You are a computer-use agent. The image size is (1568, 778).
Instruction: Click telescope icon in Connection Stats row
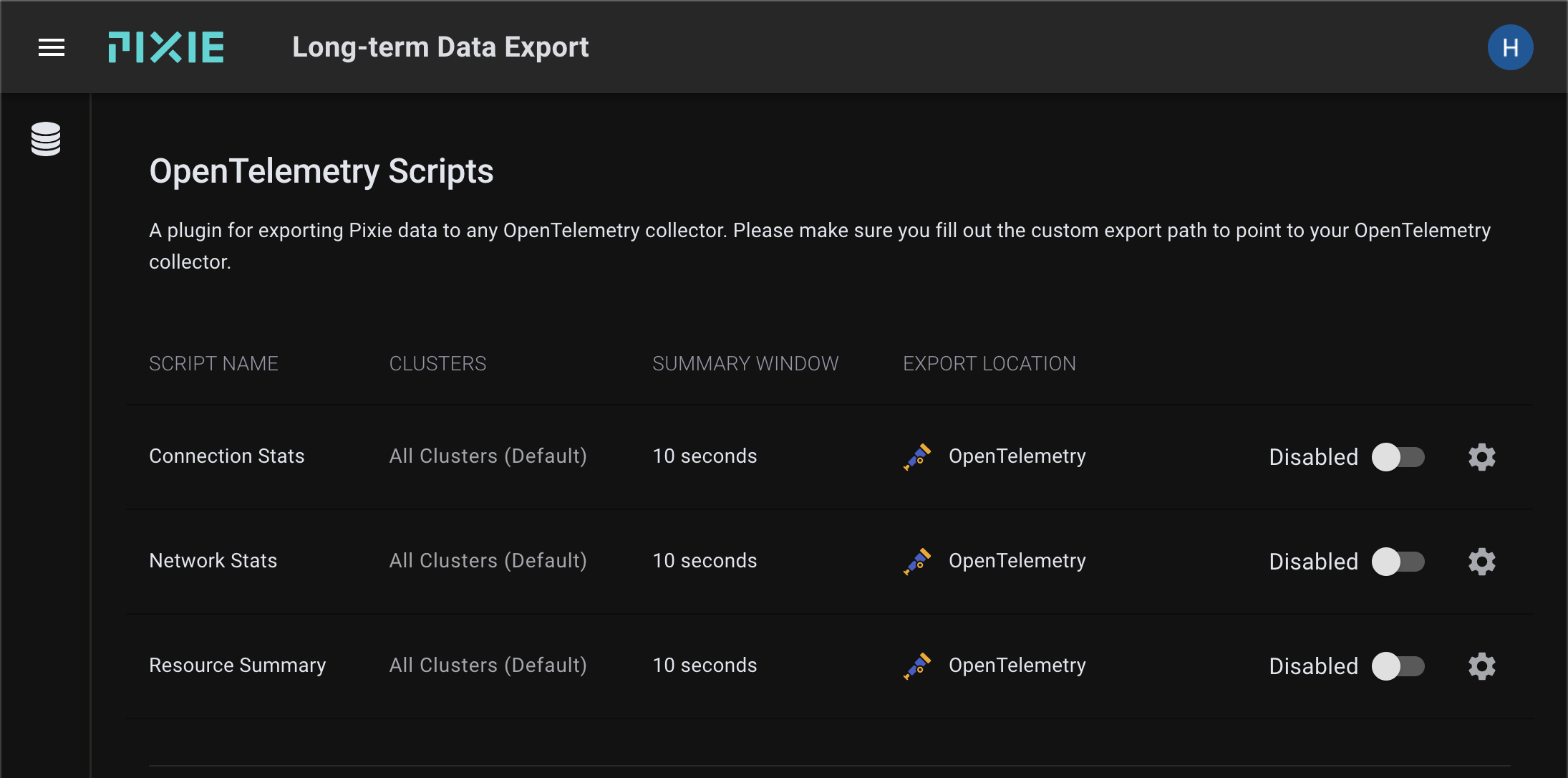[x=917, y=457]
